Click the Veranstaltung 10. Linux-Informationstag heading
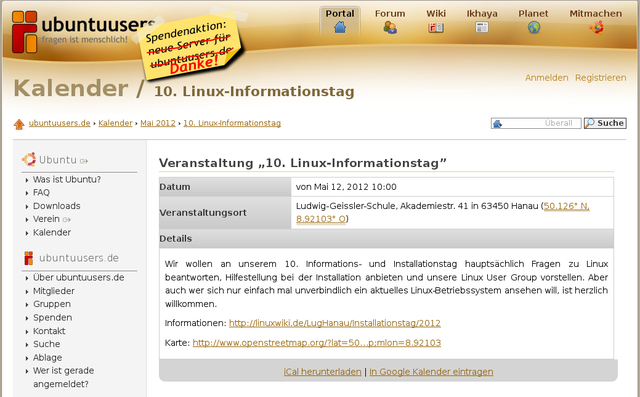 click(302, 163)
